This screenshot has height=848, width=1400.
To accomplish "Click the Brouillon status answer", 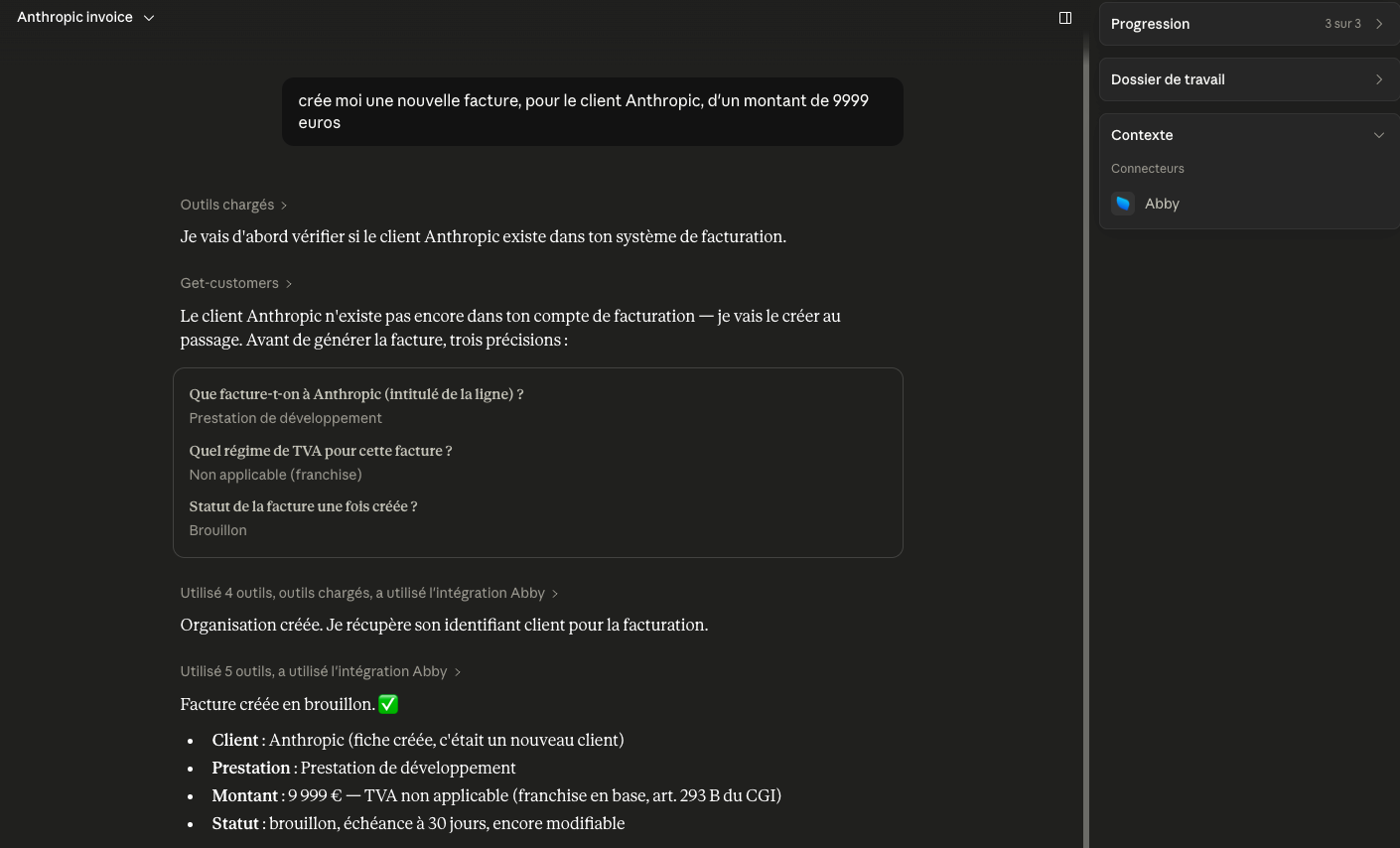I will (x=217, y=530).
